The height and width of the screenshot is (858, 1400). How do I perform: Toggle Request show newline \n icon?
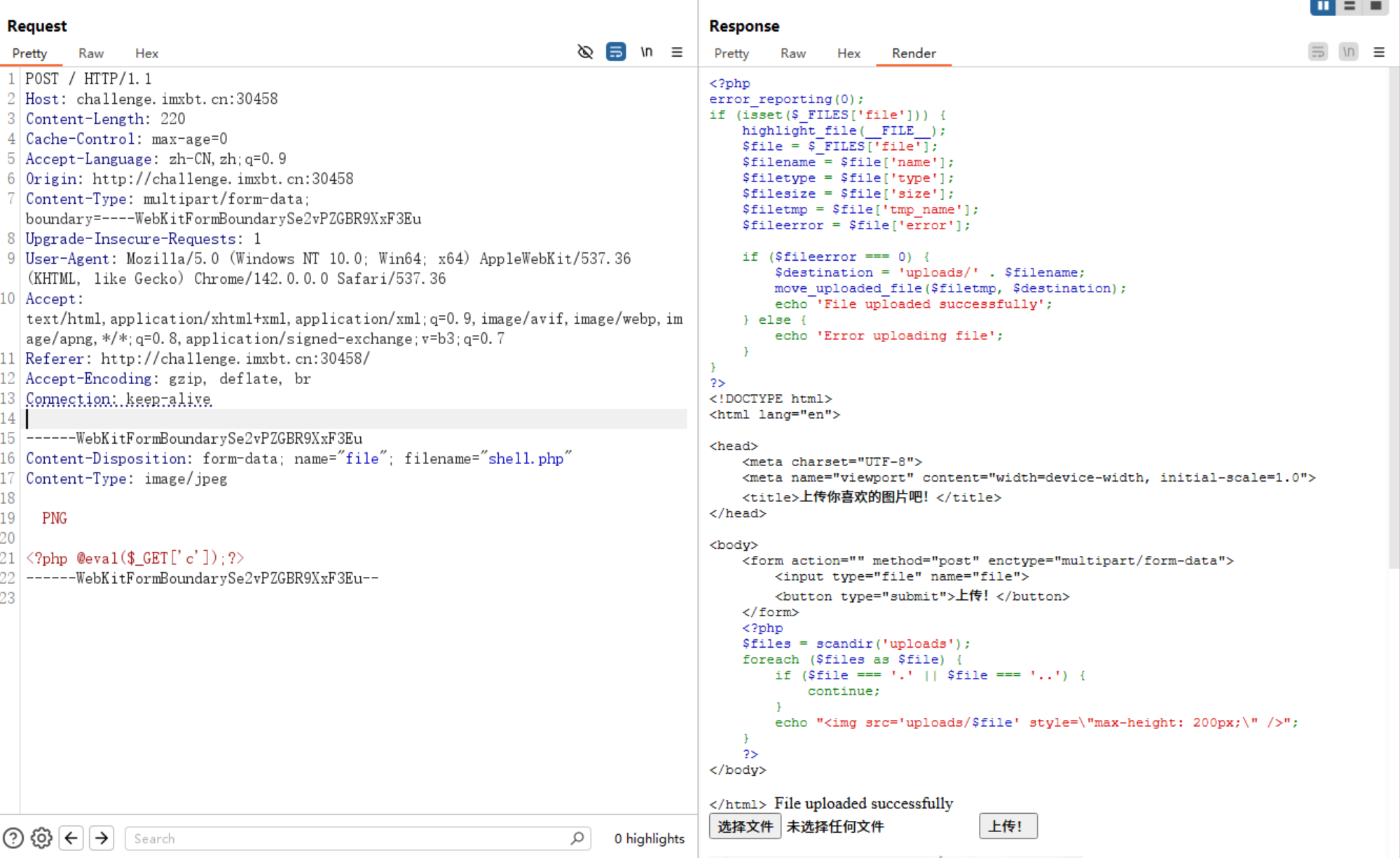646,52
